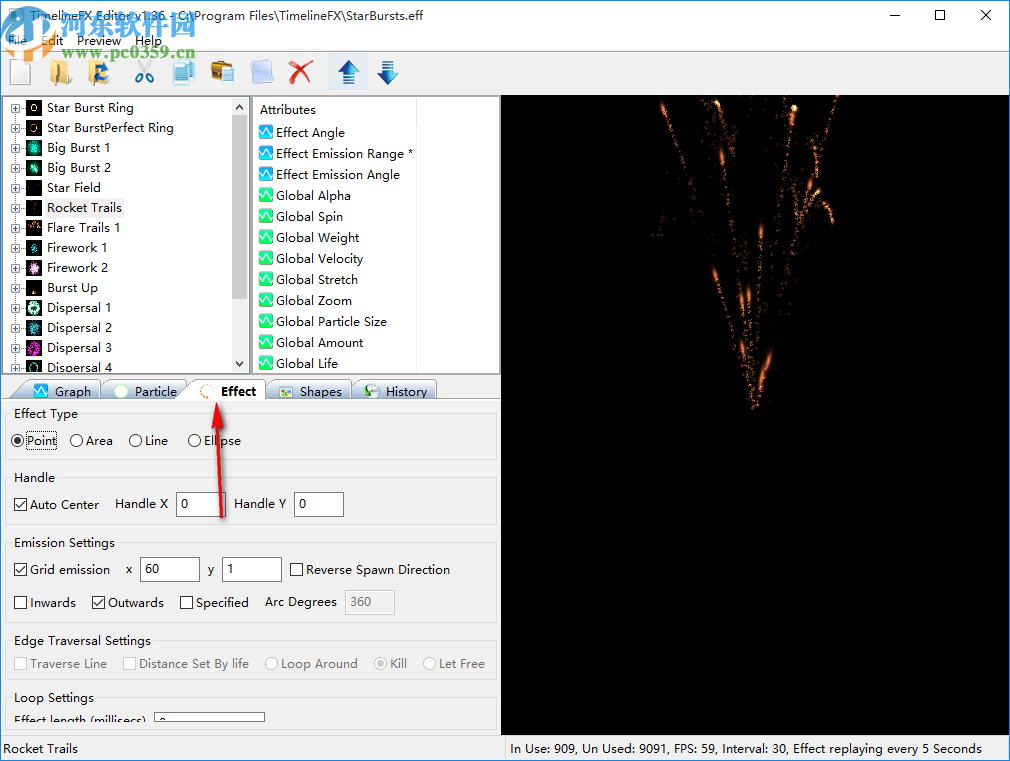Create a new effect library document

(20, 71)
